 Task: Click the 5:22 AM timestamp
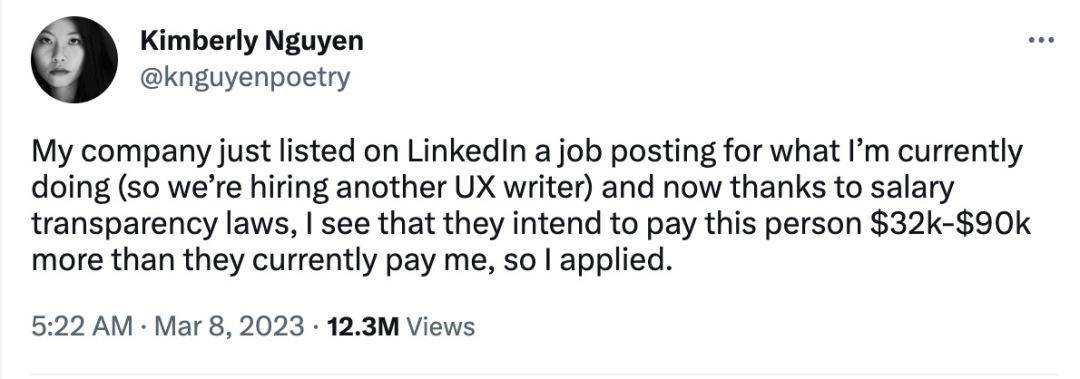(x=81, y=326)
